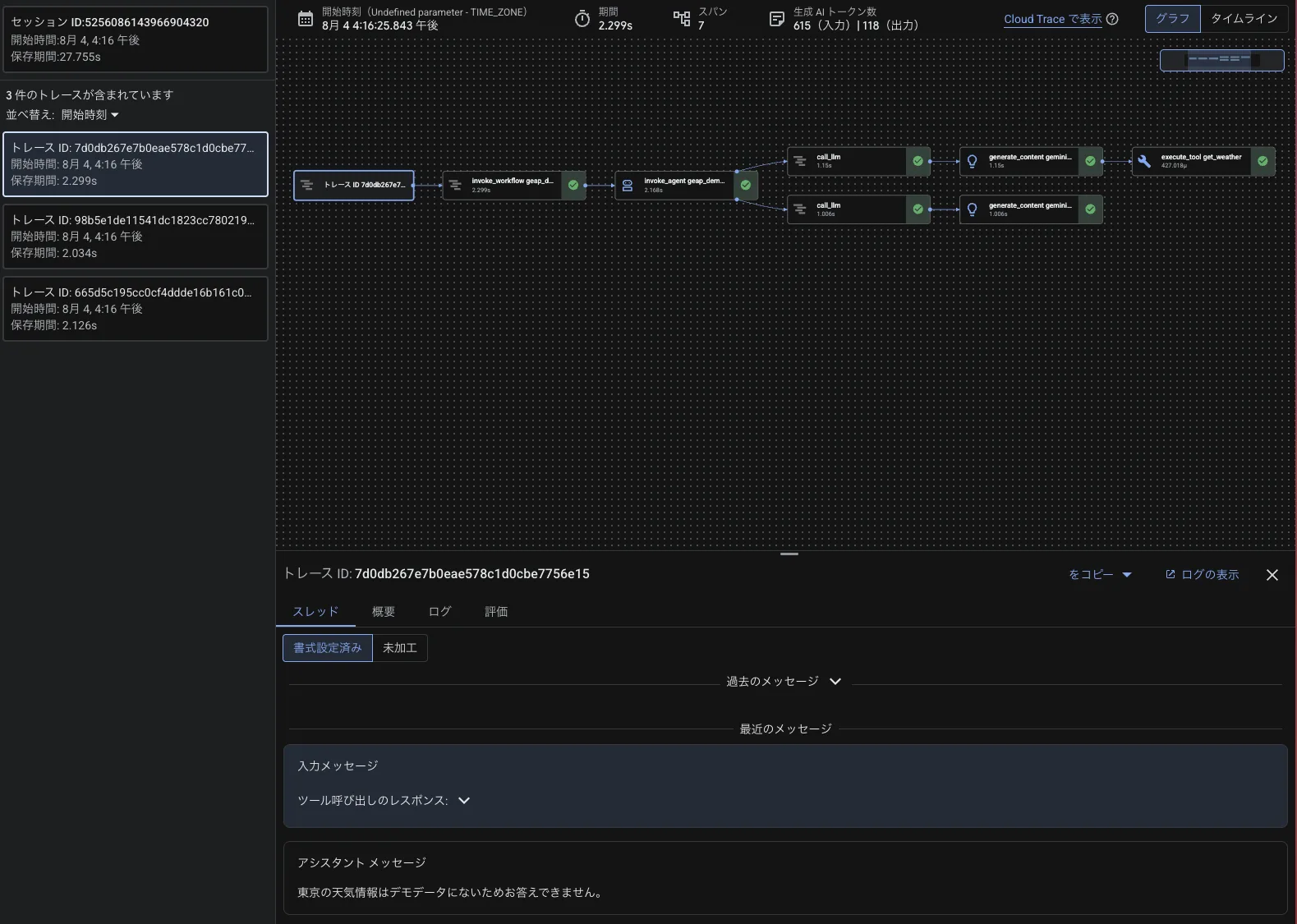Click success checkmark on call_llm 1.15s node
Image resolution: width=1297 pixels, height=924 pixels.
(x=918, y=161)
